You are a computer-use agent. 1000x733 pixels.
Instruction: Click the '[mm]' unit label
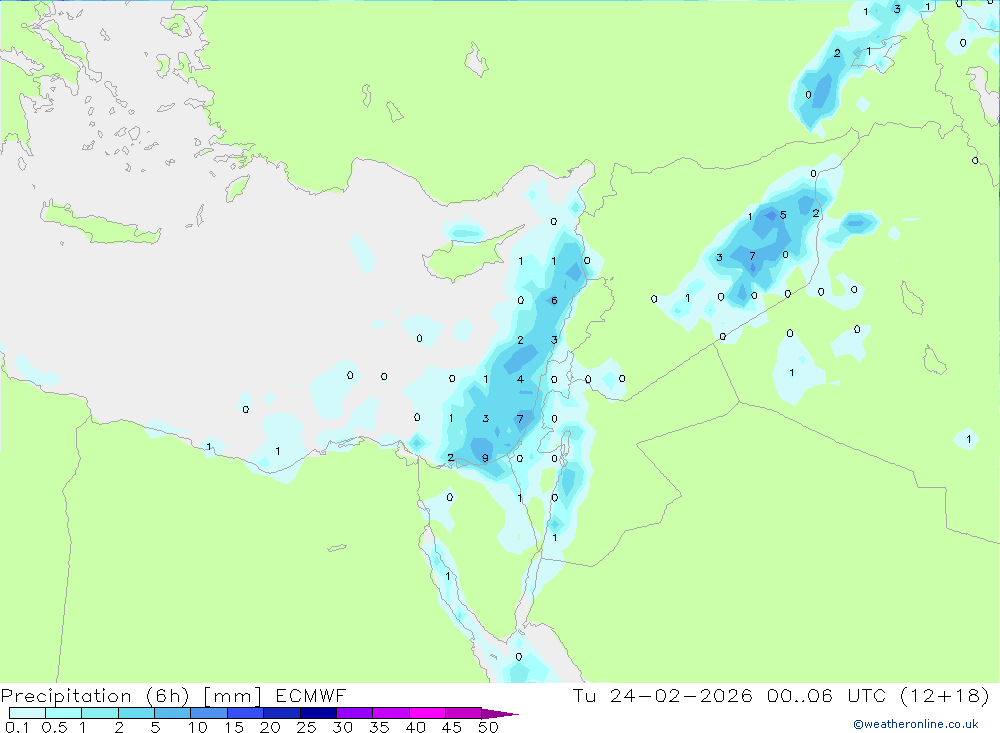233,696
